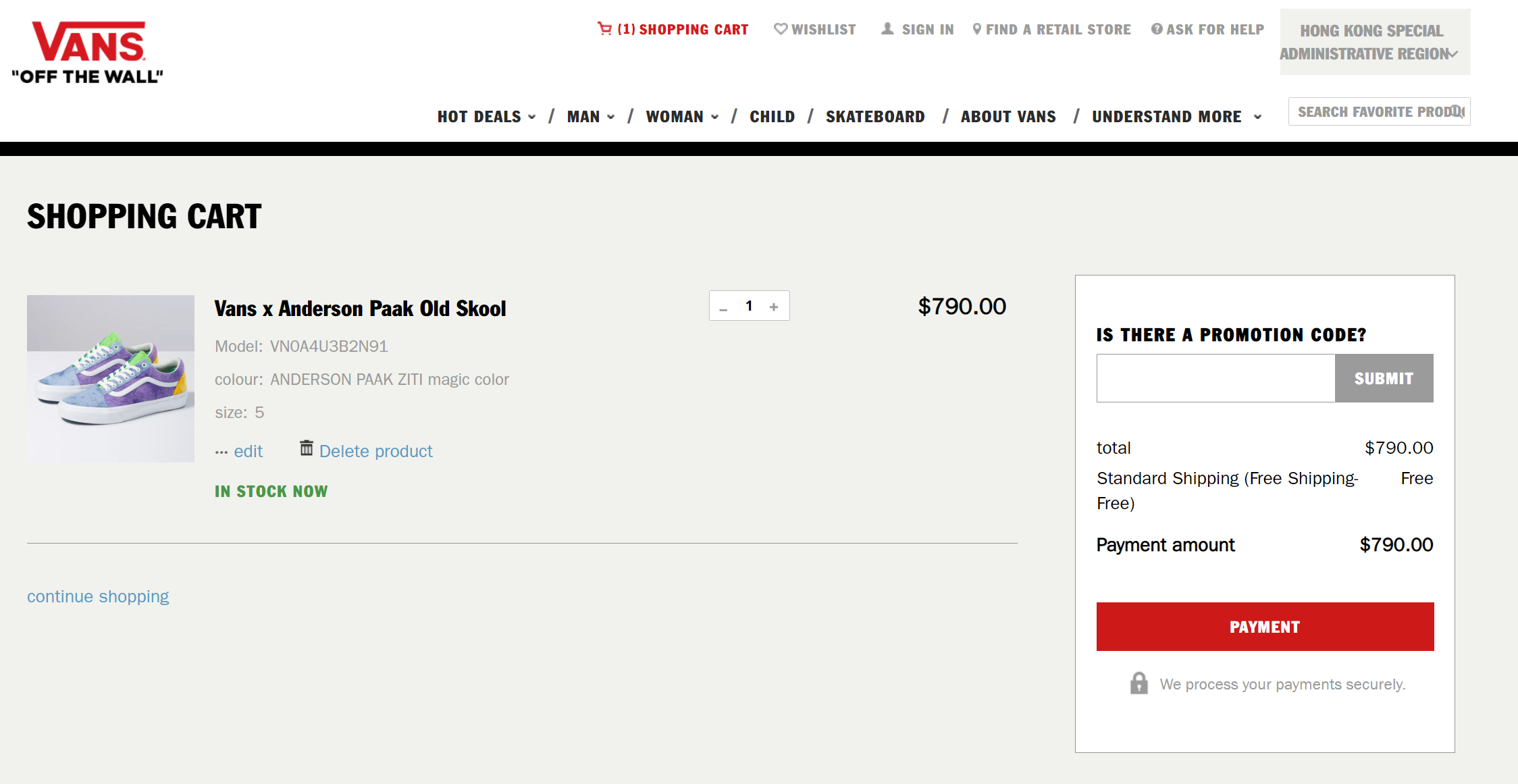This screenshot has width=1518, height=784.
Task: Click the promotion code input field
Action: (1215, 378)
